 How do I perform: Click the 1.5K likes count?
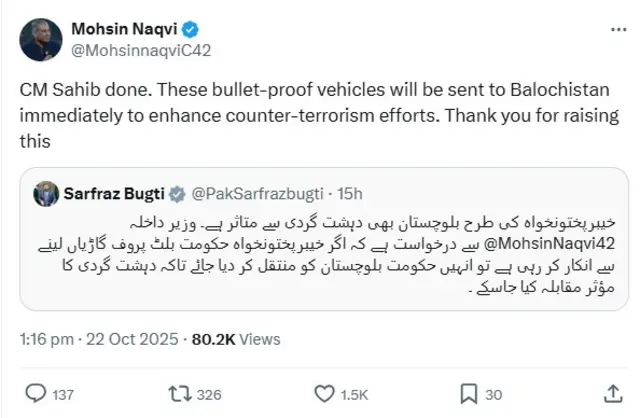pos(354,395)
